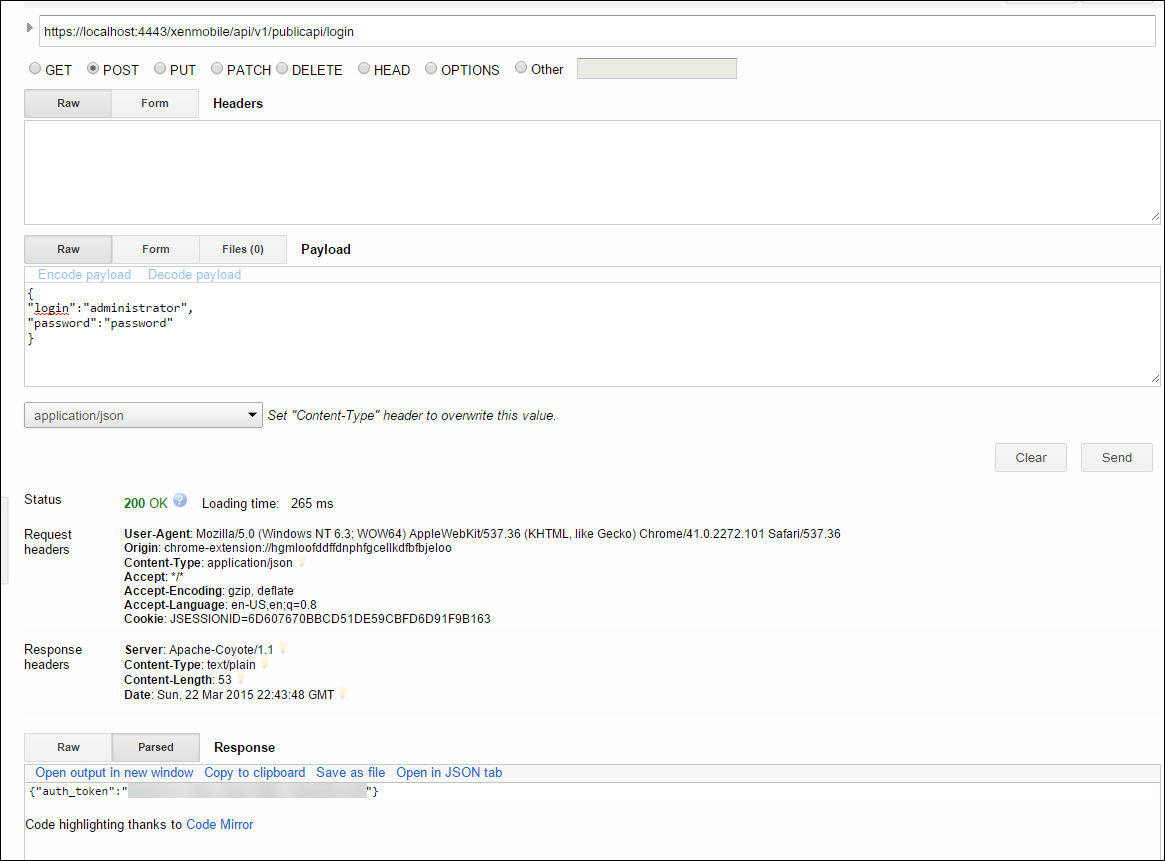The image size is (1165, 861).
Task: Select the PUT method radio button
Action: (x=160, y=70)
